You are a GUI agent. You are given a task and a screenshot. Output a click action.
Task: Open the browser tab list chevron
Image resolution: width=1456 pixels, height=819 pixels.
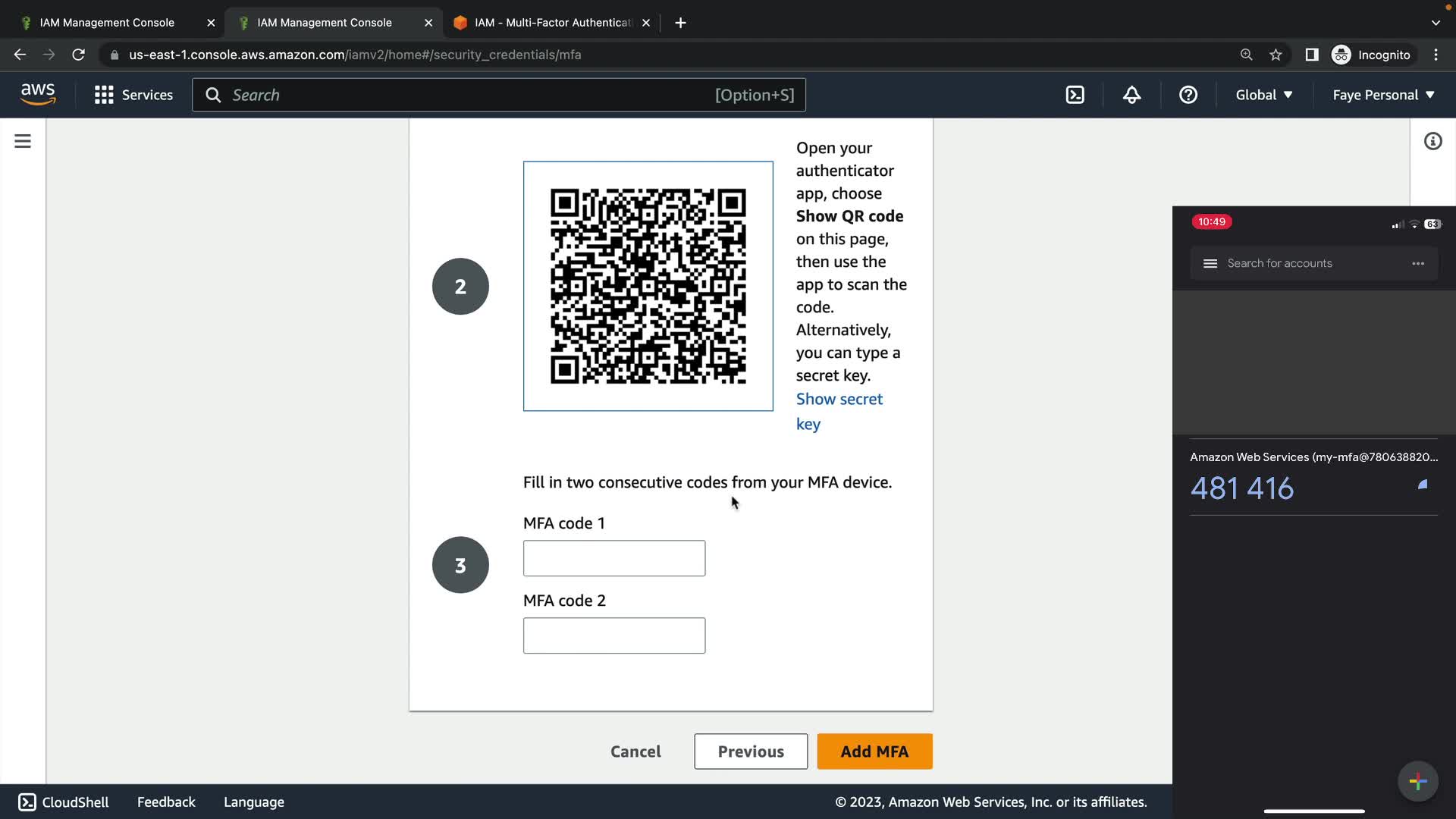coord(1435,23)
